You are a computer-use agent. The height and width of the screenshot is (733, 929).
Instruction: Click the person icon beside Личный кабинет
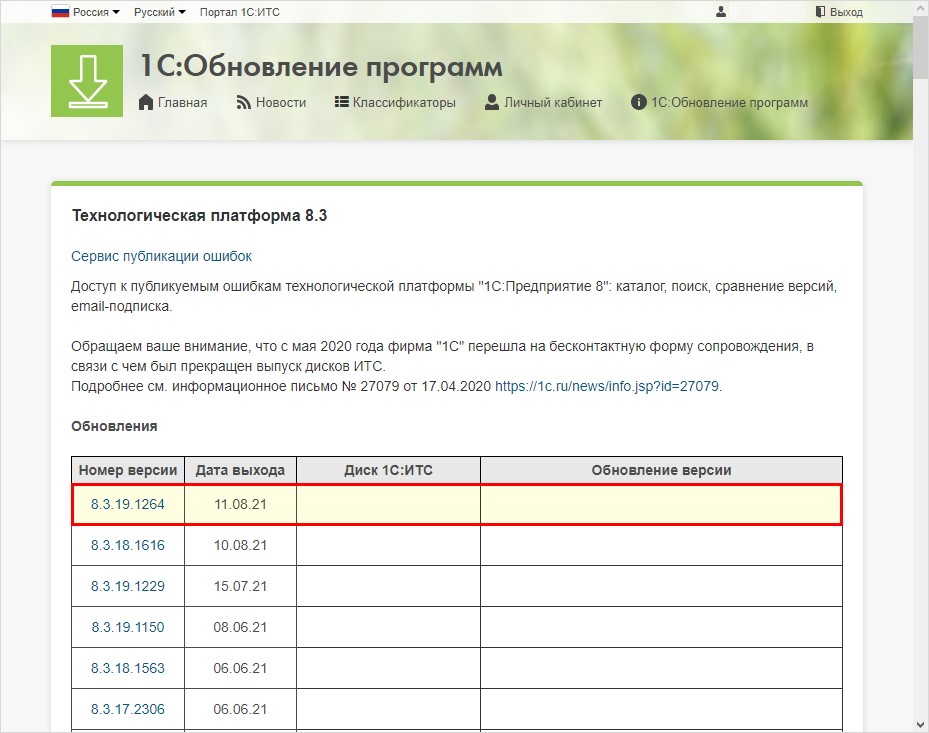pos(492,103)
